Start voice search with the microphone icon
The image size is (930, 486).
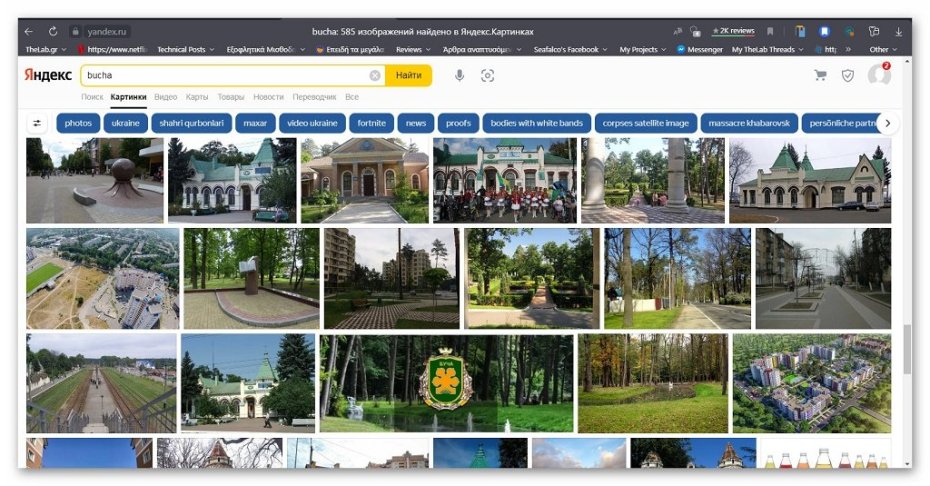tap(459, 75)
